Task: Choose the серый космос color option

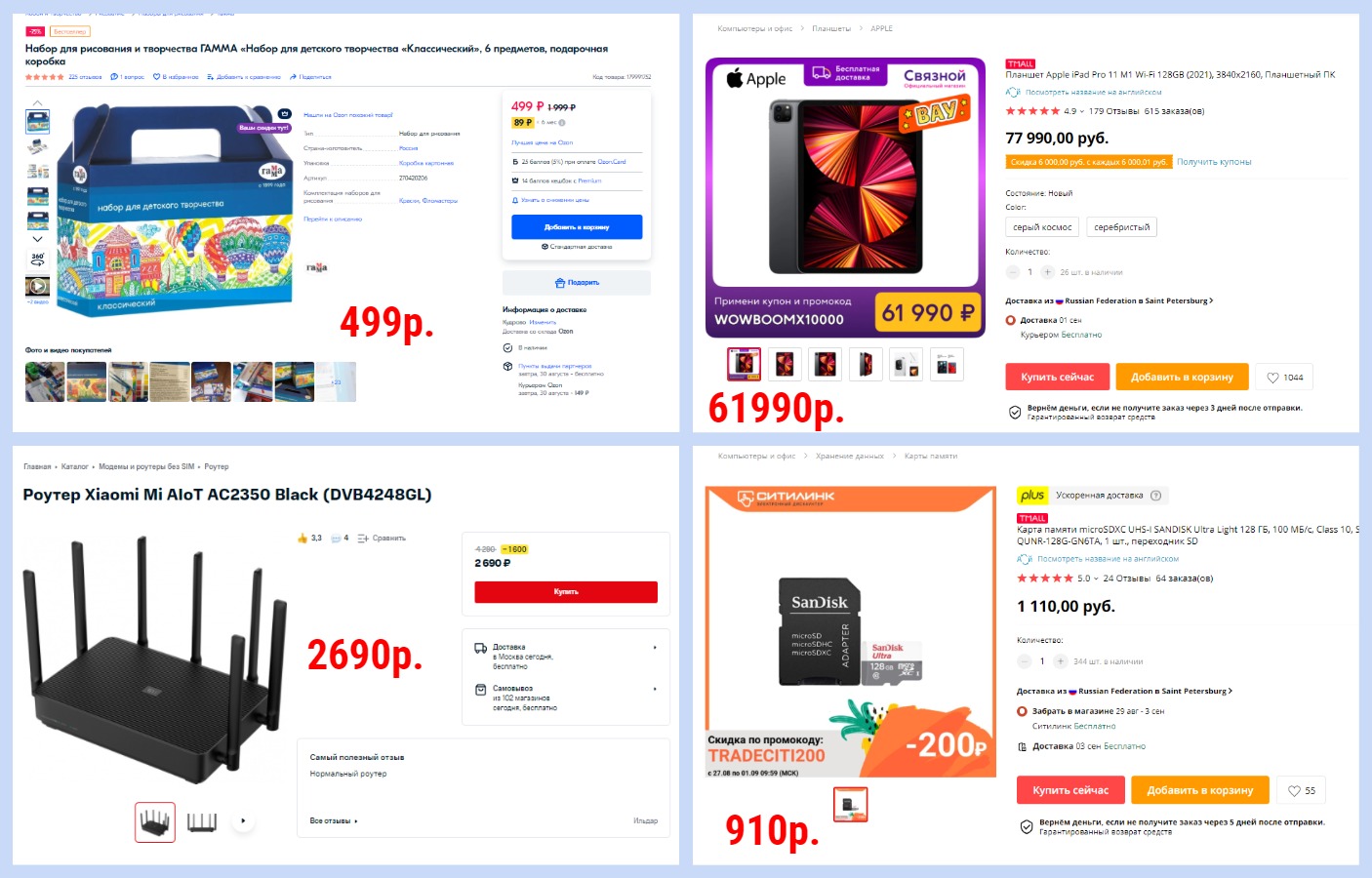Action: click(x=1042, y=227)
